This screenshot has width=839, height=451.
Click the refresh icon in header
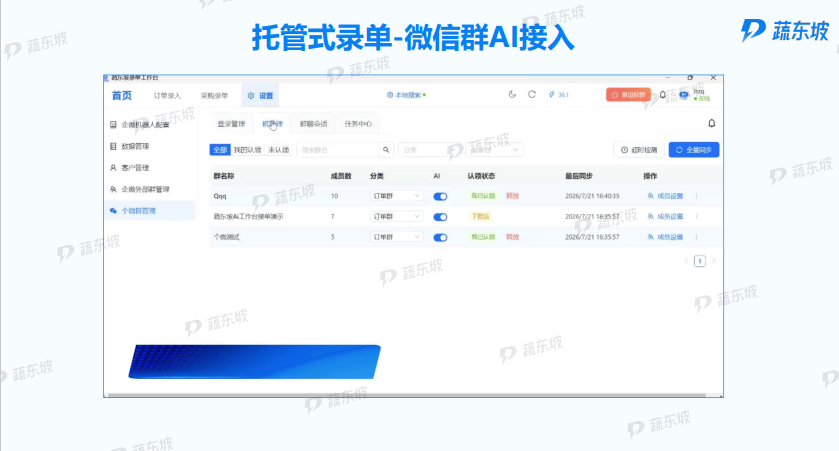tap(532, 95)
